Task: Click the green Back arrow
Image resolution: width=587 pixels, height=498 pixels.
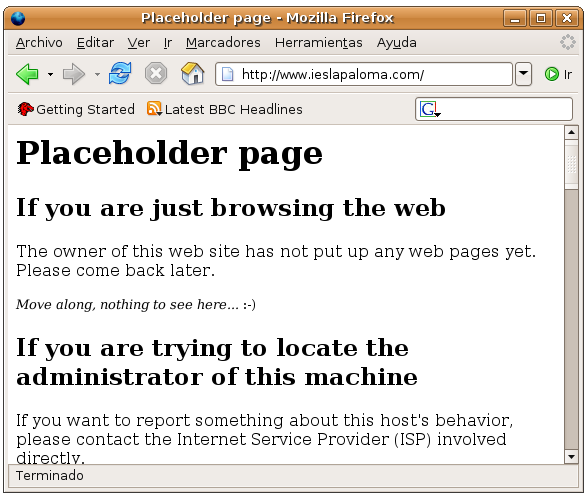Action: (x=27, y=74)
